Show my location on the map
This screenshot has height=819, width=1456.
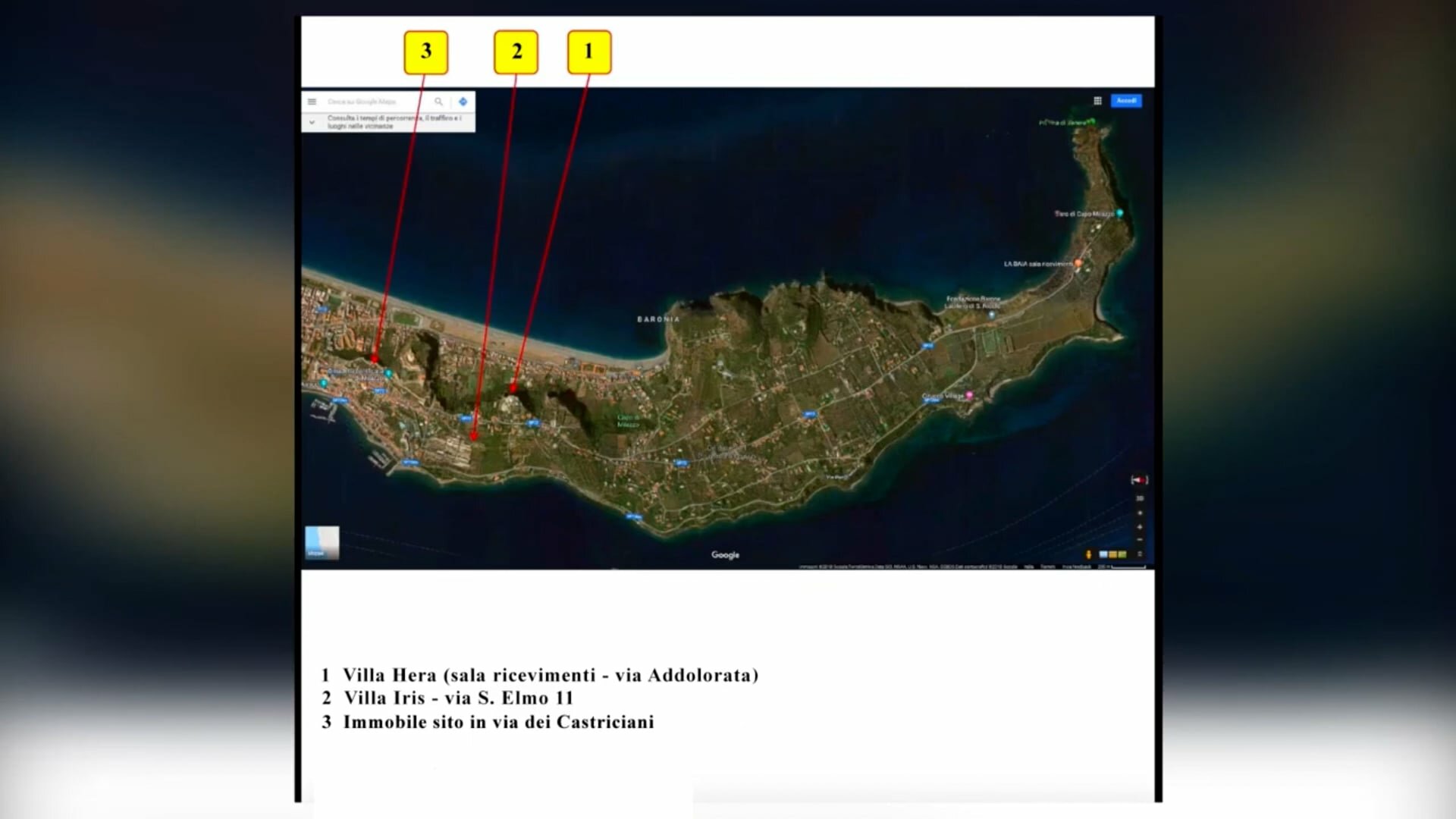click(1140, 513)
